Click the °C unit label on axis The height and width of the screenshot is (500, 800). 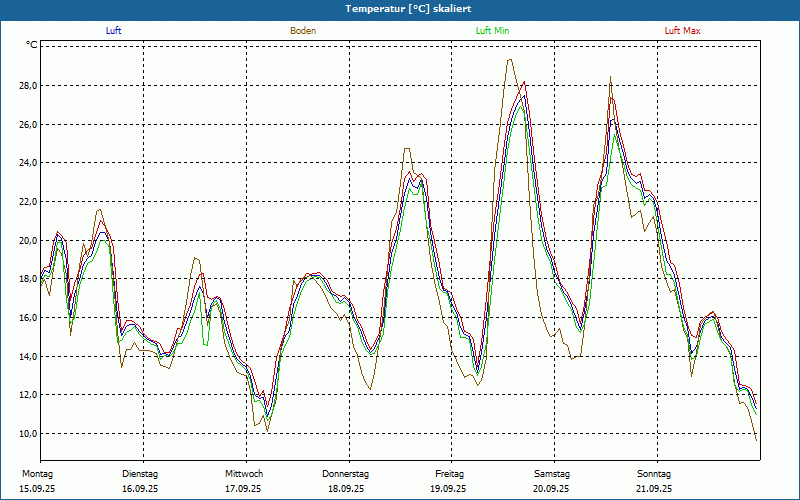coord(32,45)
